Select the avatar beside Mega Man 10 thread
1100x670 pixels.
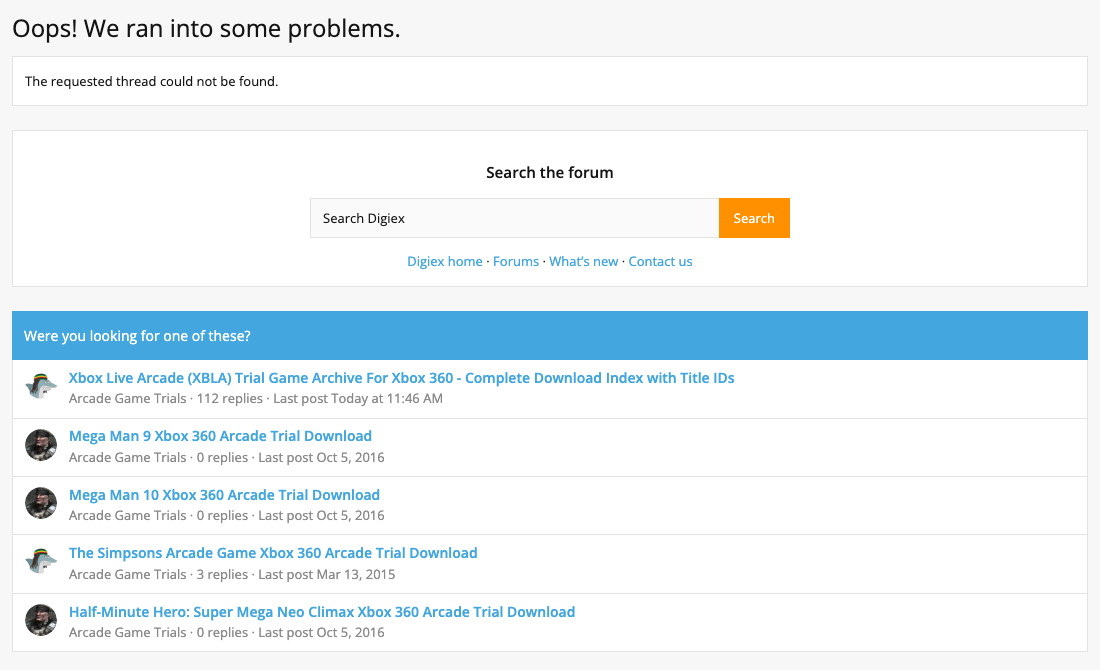(41, 504)
